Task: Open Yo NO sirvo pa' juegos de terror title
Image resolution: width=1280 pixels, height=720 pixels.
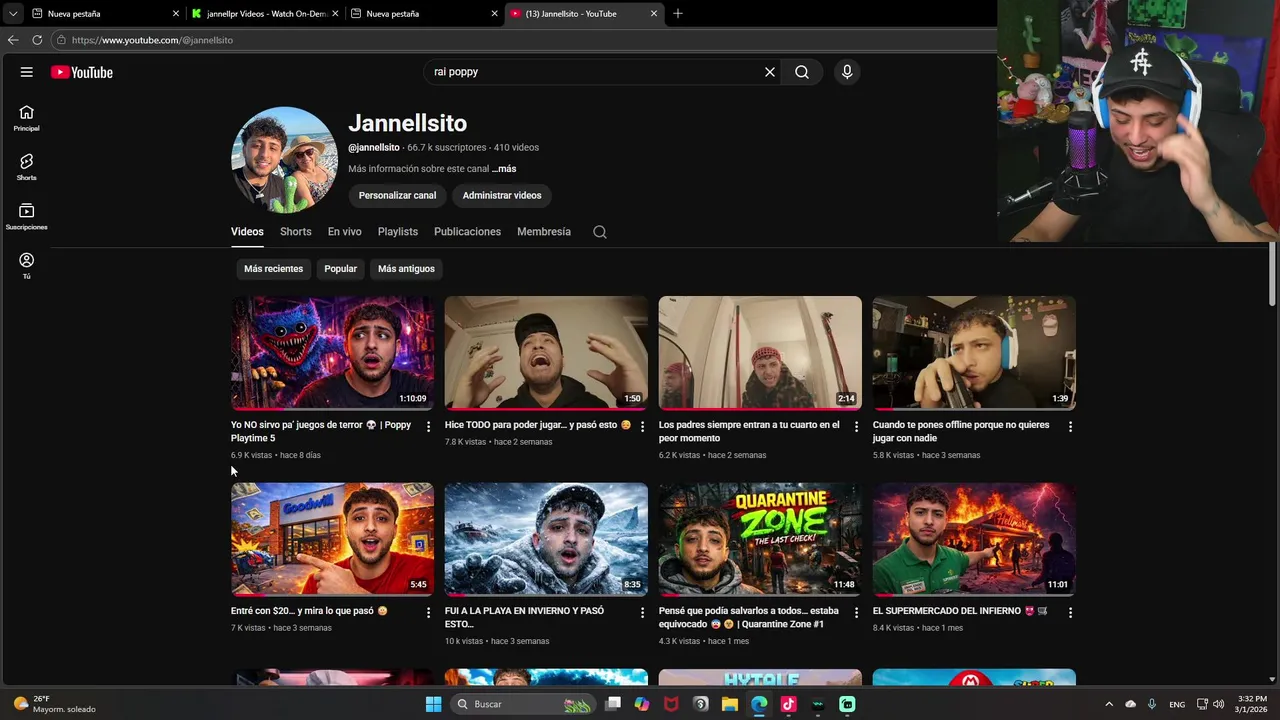Action: point(321,431)
